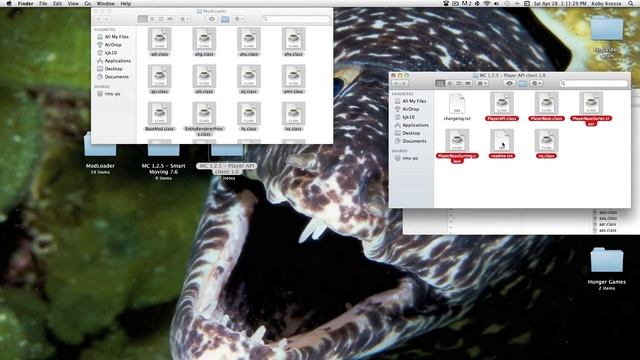Open the Apple menu
The image size is (640, 360).
click(x=9, y=3)
